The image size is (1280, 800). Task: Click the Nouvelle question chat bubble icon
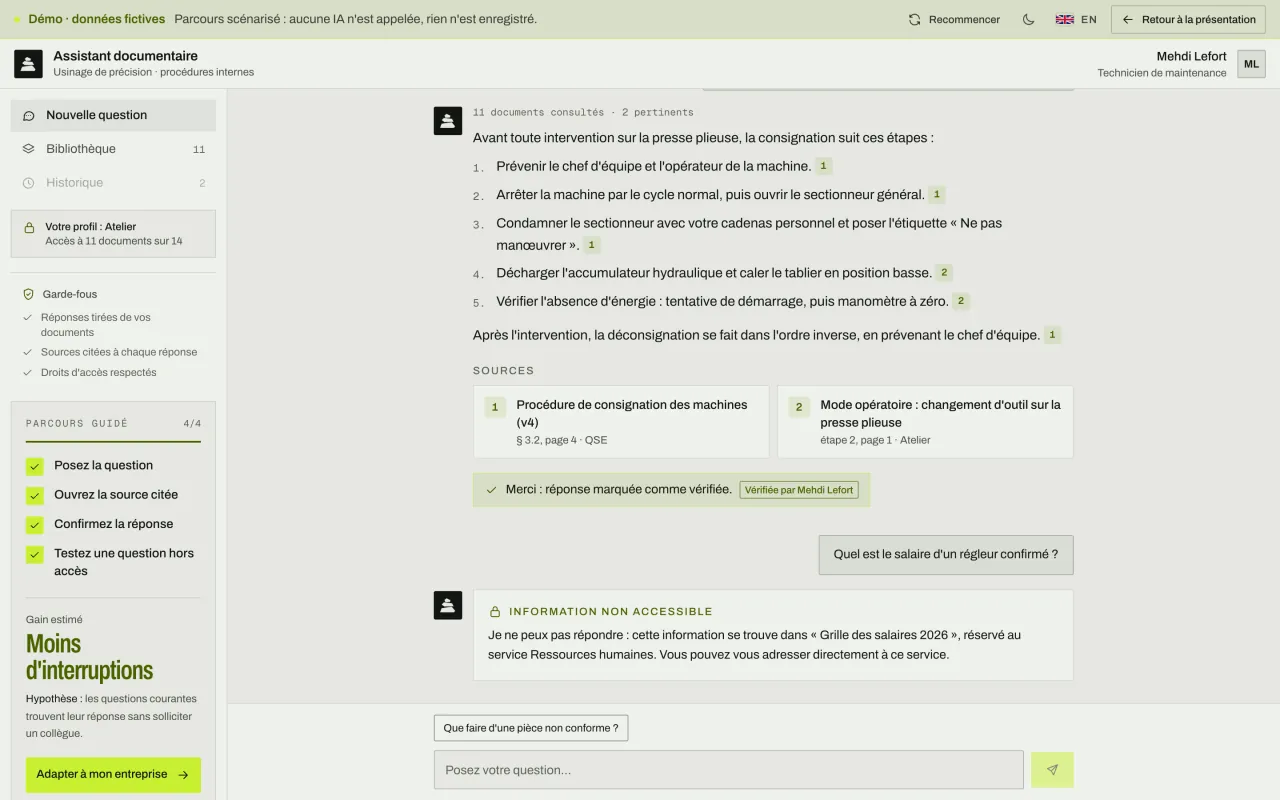coord(29,115)
